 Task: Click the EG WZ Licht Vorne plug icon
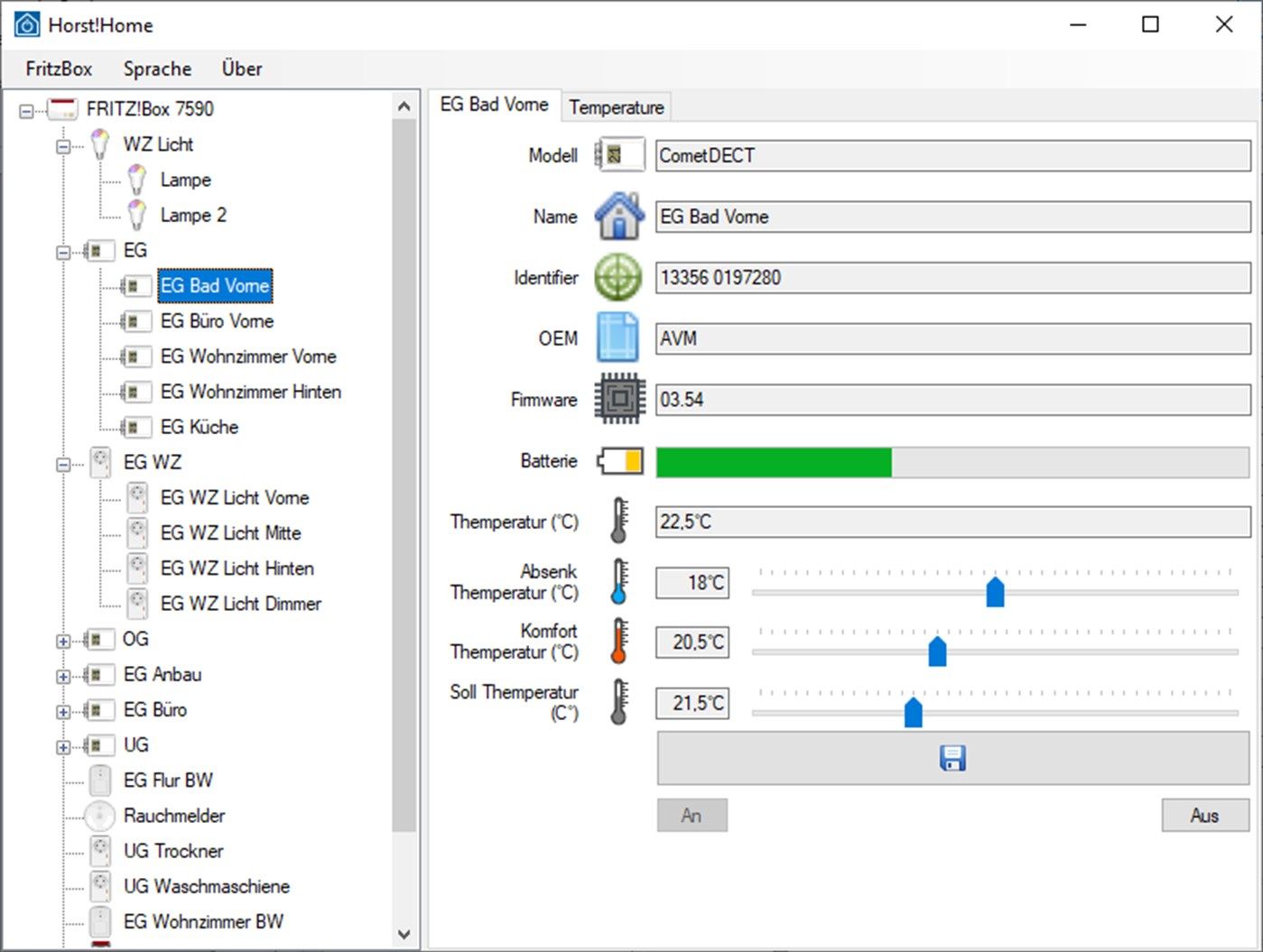(x=137, y=497)
